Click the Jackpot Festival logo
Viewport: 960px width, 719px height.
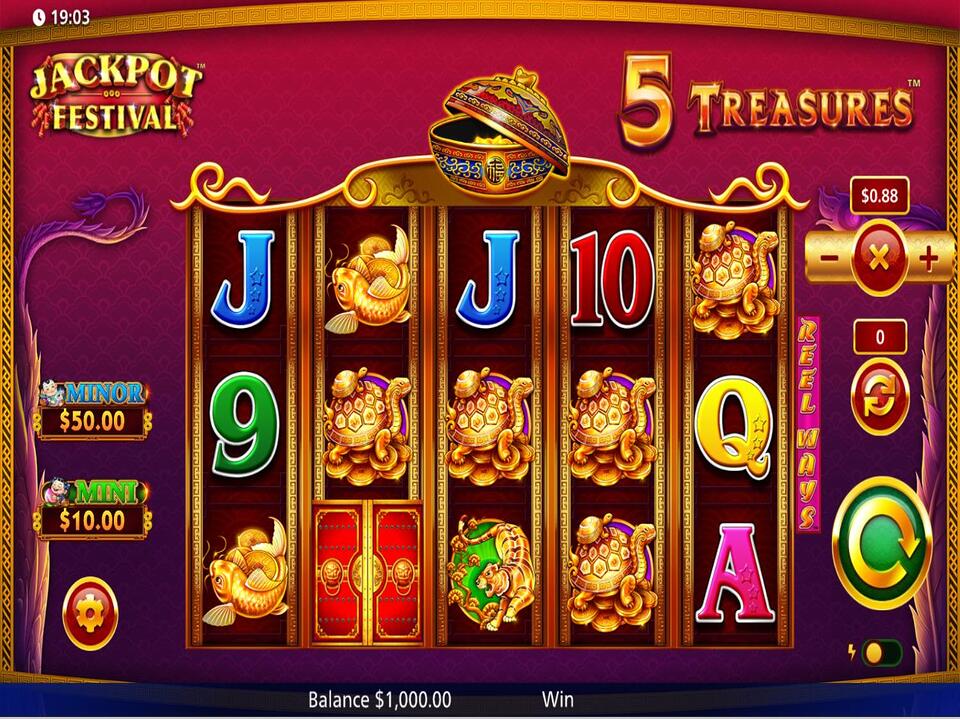pyautogui.click(x=115, y=94)
